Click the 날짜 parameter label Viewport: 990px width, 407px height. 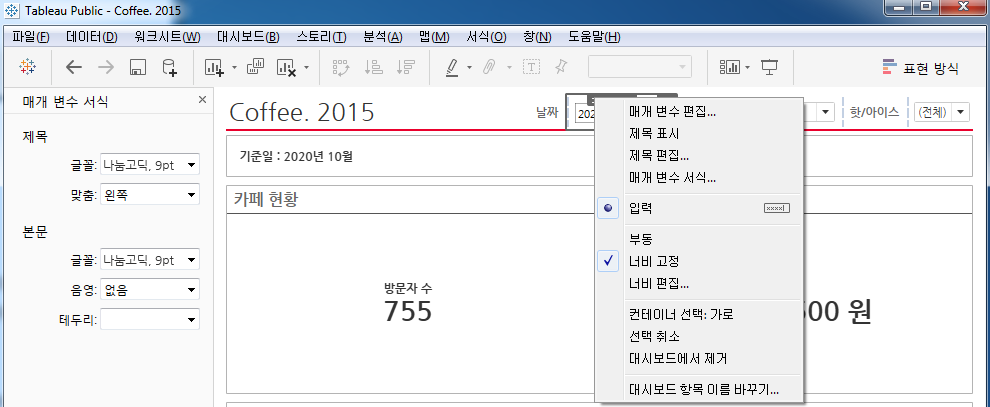[547, 112]
